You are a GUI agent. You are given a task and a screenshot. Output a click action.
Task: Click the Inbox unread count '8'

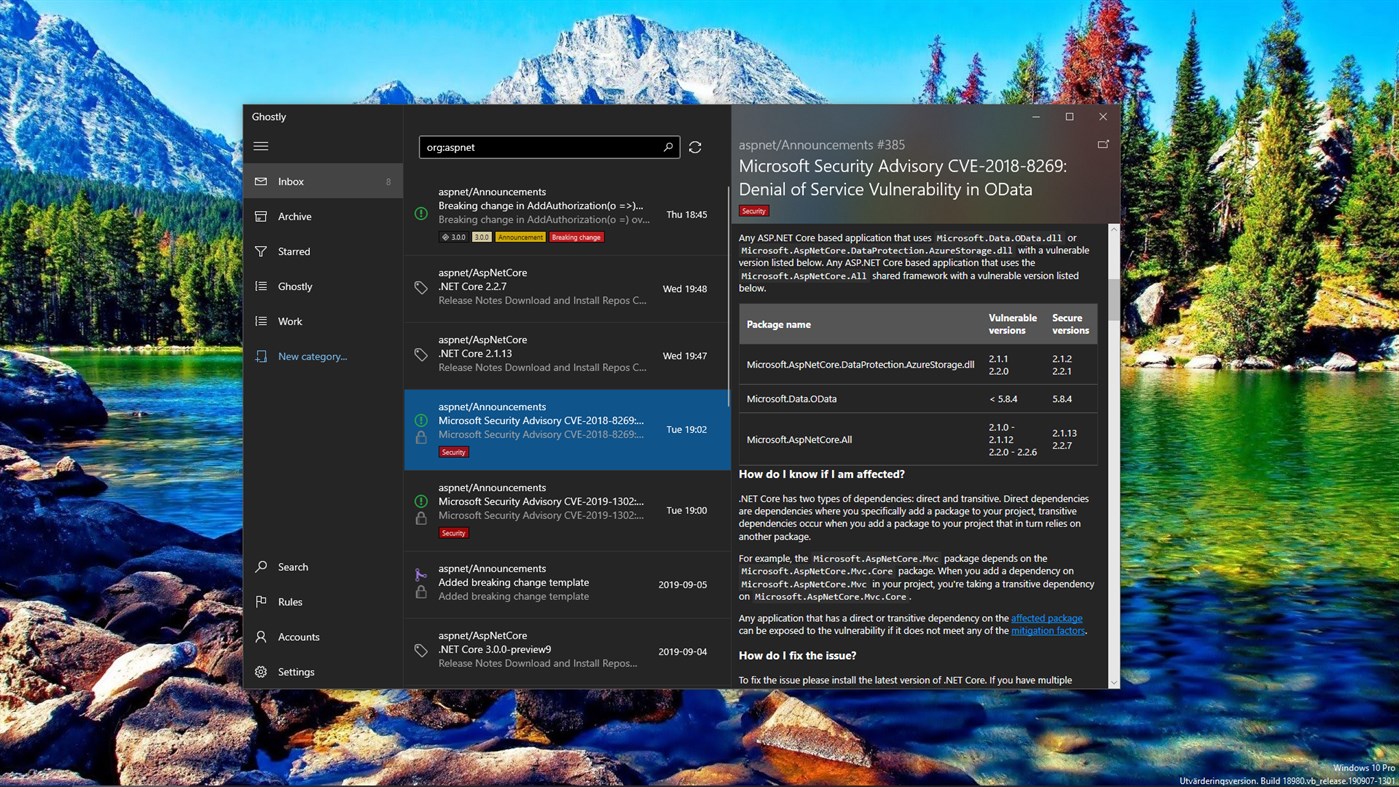click(388, 182)
